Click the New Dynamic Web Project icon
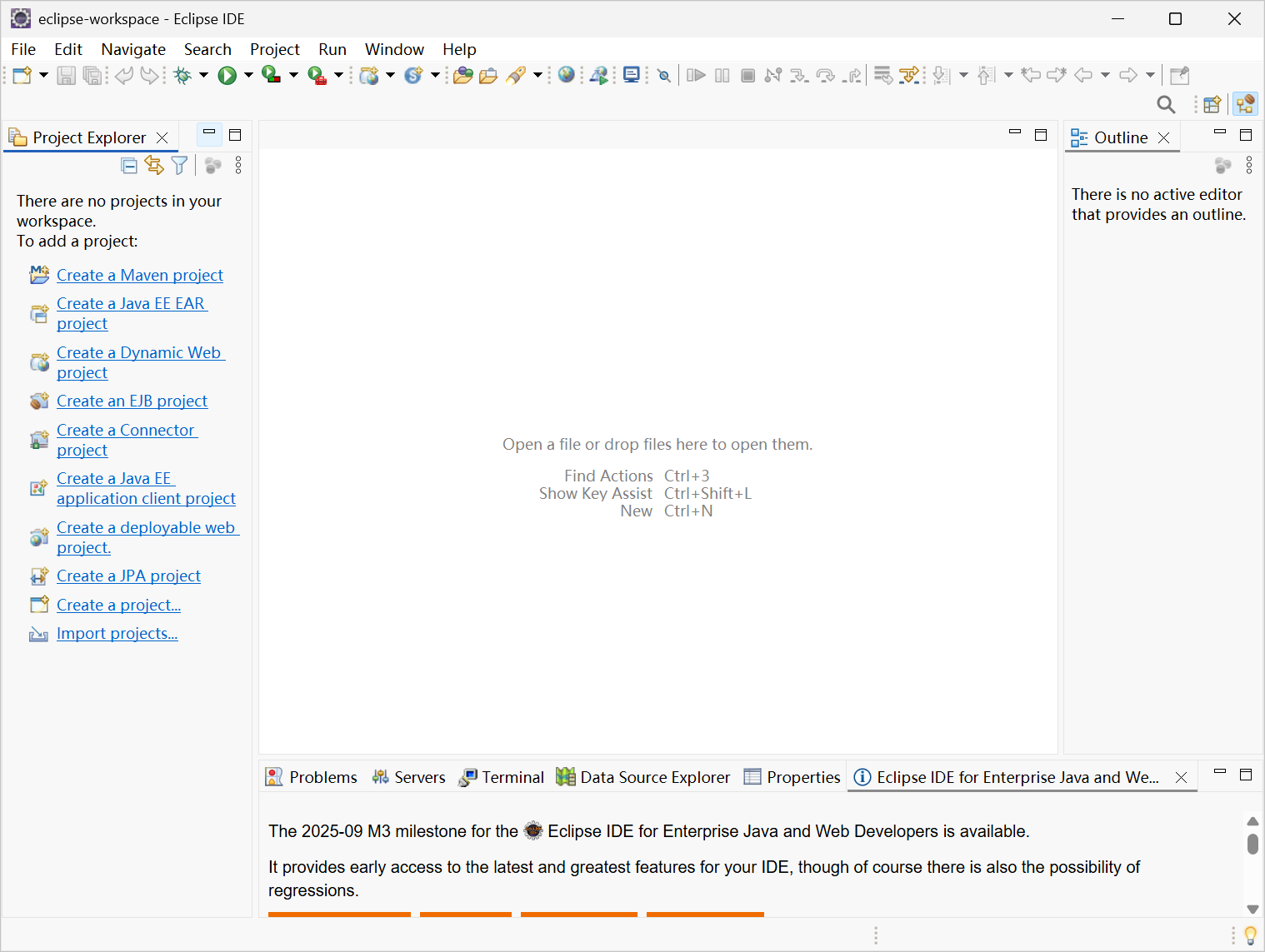Screen dimensions: 1265x952 click(369, 76)
